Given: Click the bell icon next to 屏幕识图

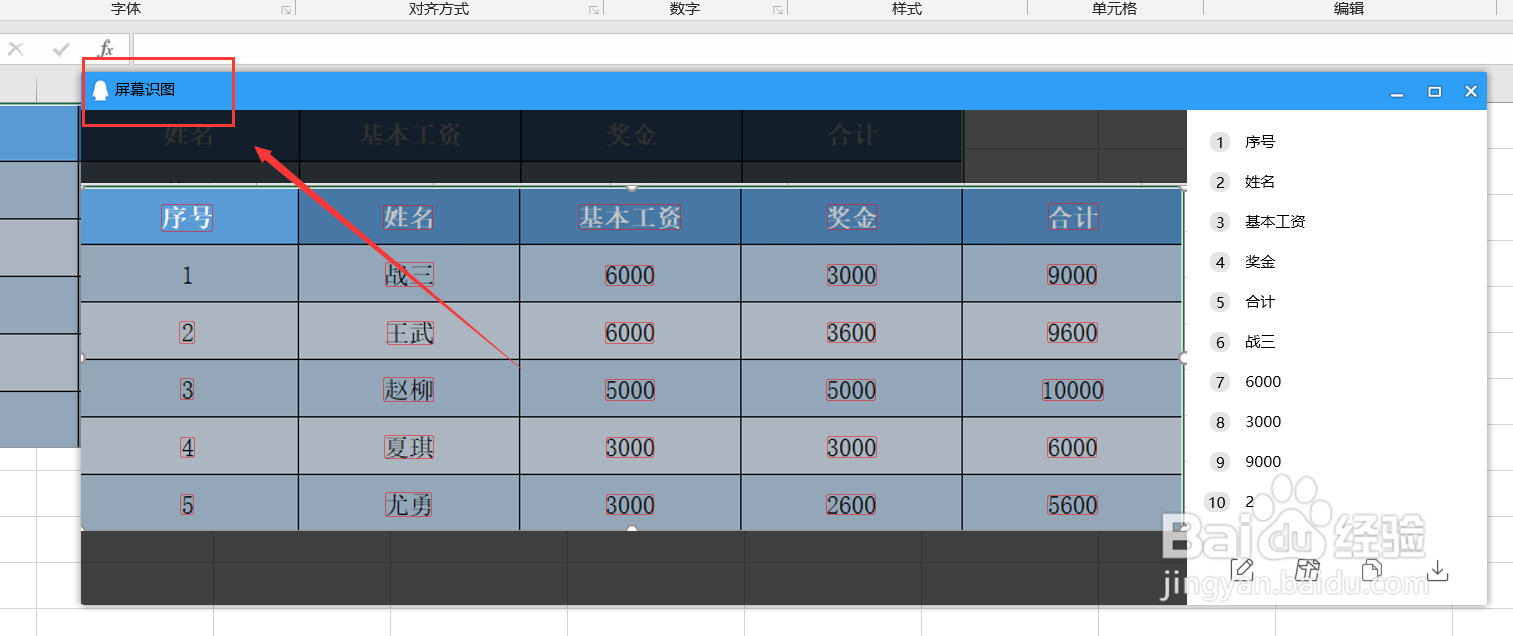Looking at the screenshot, I should tap(98, 90).
